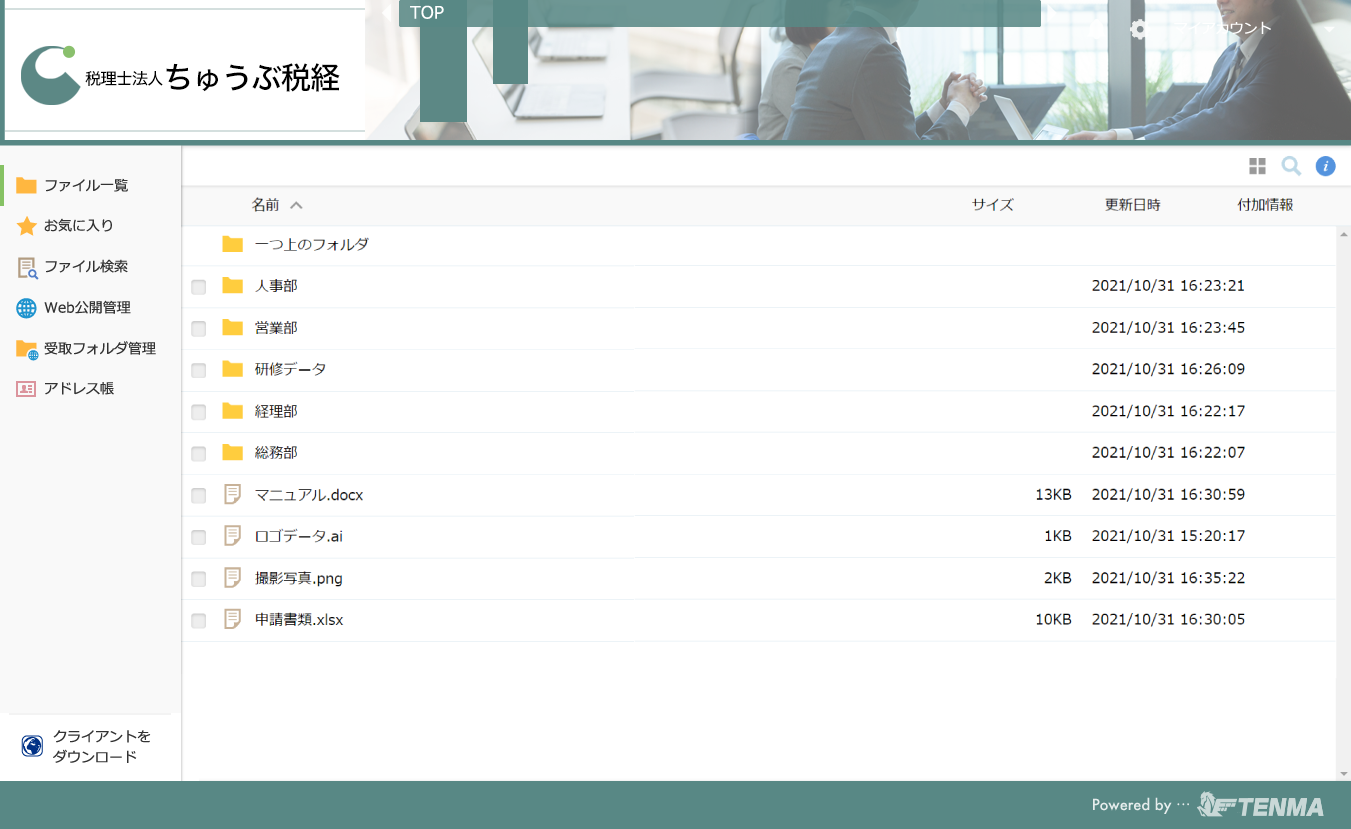Check the box beside 撮影写真.png
The height and width of the screenshot is (829, 1351).
pyautogui.click(x=199, y=579)
